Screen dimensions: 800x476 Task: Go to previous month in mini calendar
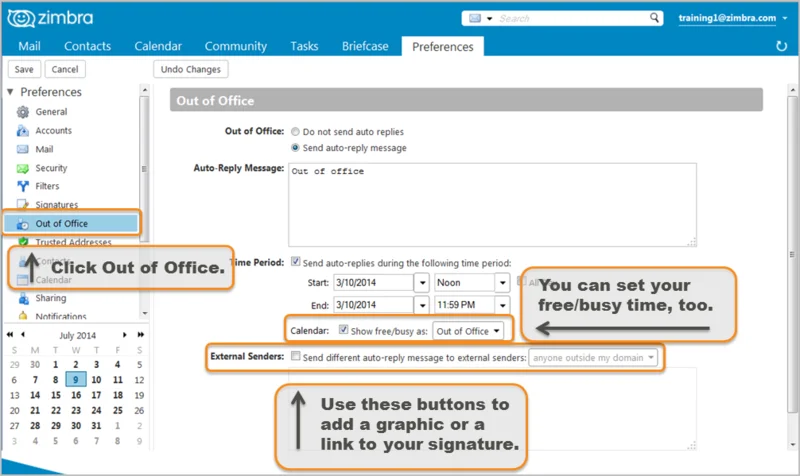pyautogui.click(x=23, y=335)
